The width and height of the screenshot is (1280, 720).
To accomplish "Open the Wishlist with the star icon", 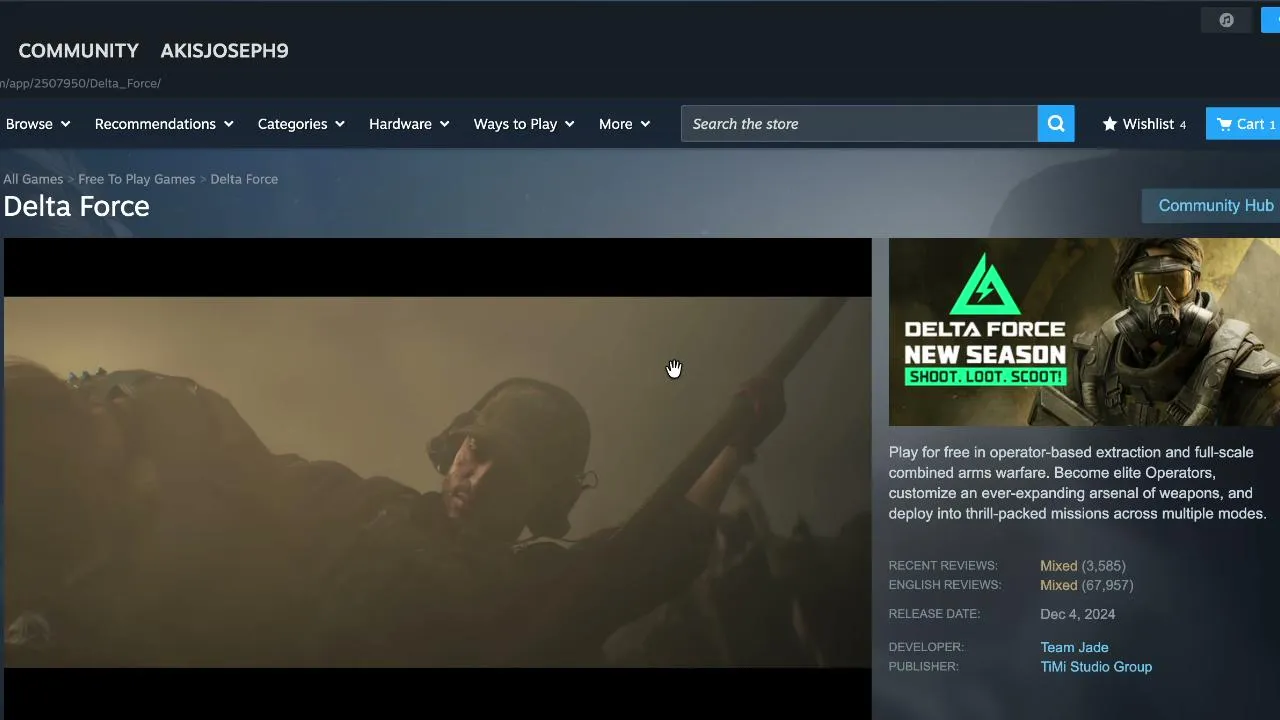I will [1144, 124].
